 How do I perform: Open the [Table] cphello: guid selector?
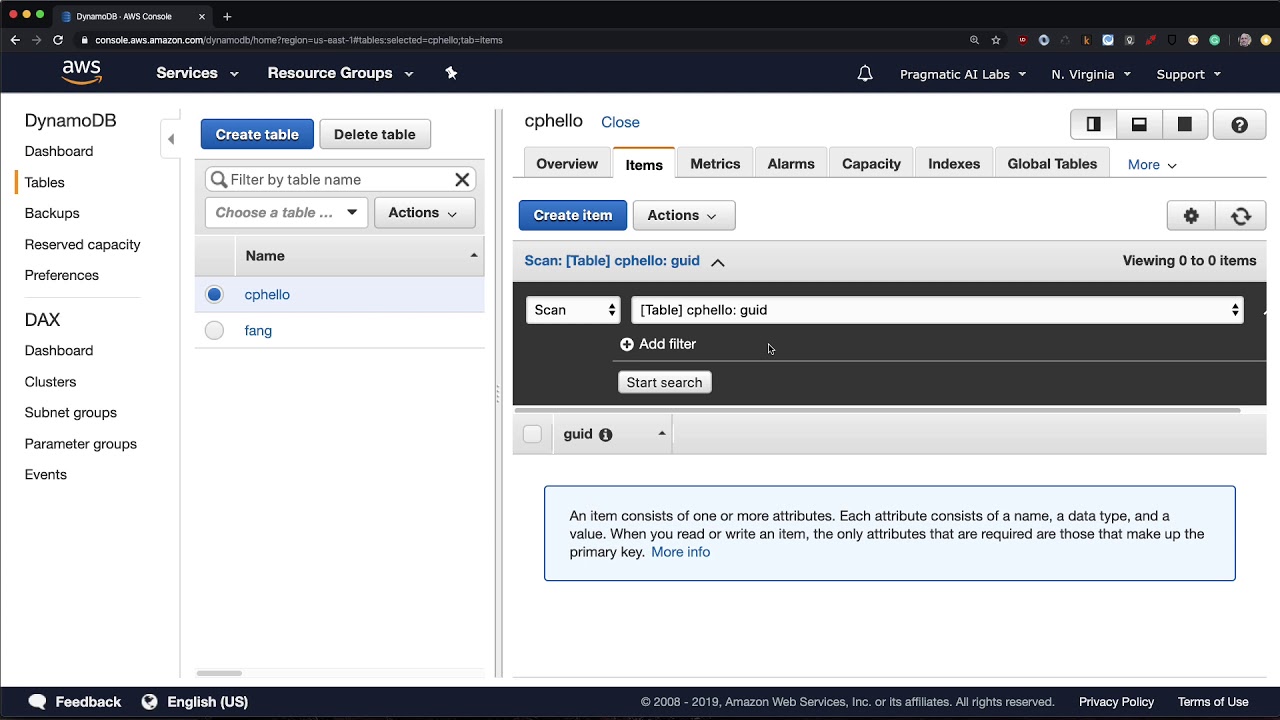pyautogui.click(x=938, y=310)
